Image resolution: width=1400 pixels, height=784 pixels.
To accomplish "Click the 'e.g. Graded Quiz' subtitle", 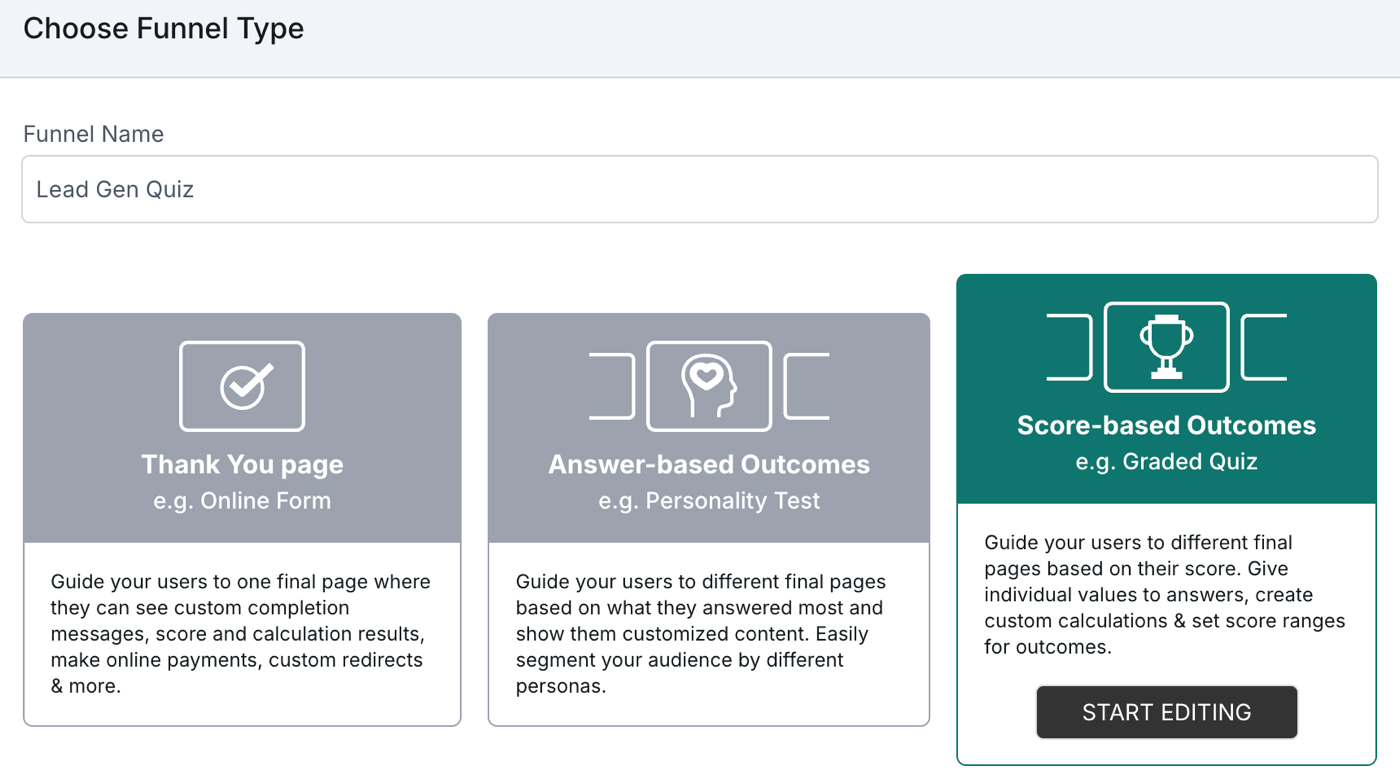I will point(1167,461).
